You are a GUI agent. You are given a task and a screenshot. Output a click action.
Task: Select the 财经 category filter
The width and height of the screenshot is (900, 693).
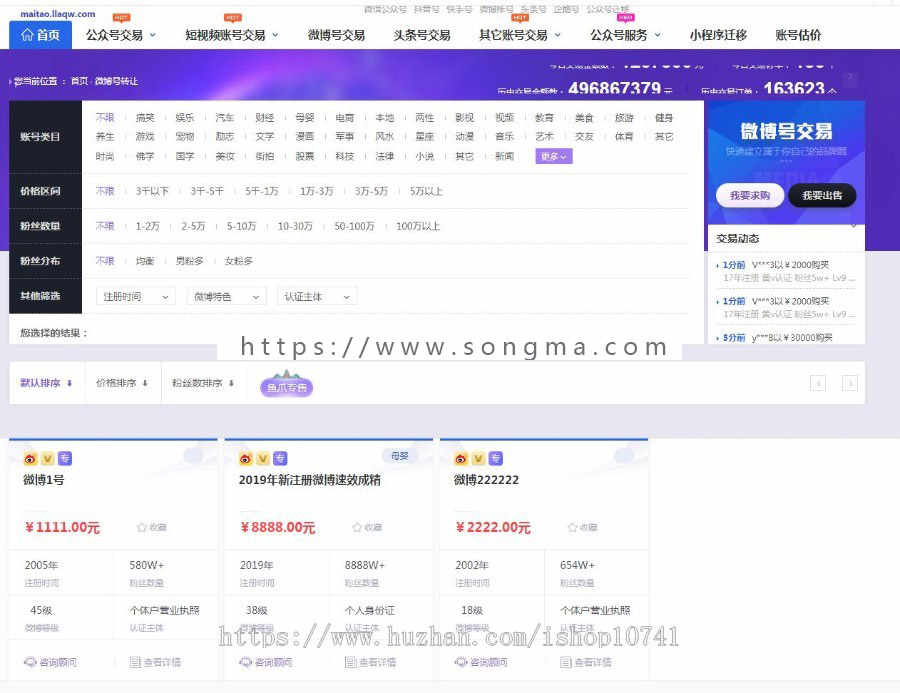[265, 117]
